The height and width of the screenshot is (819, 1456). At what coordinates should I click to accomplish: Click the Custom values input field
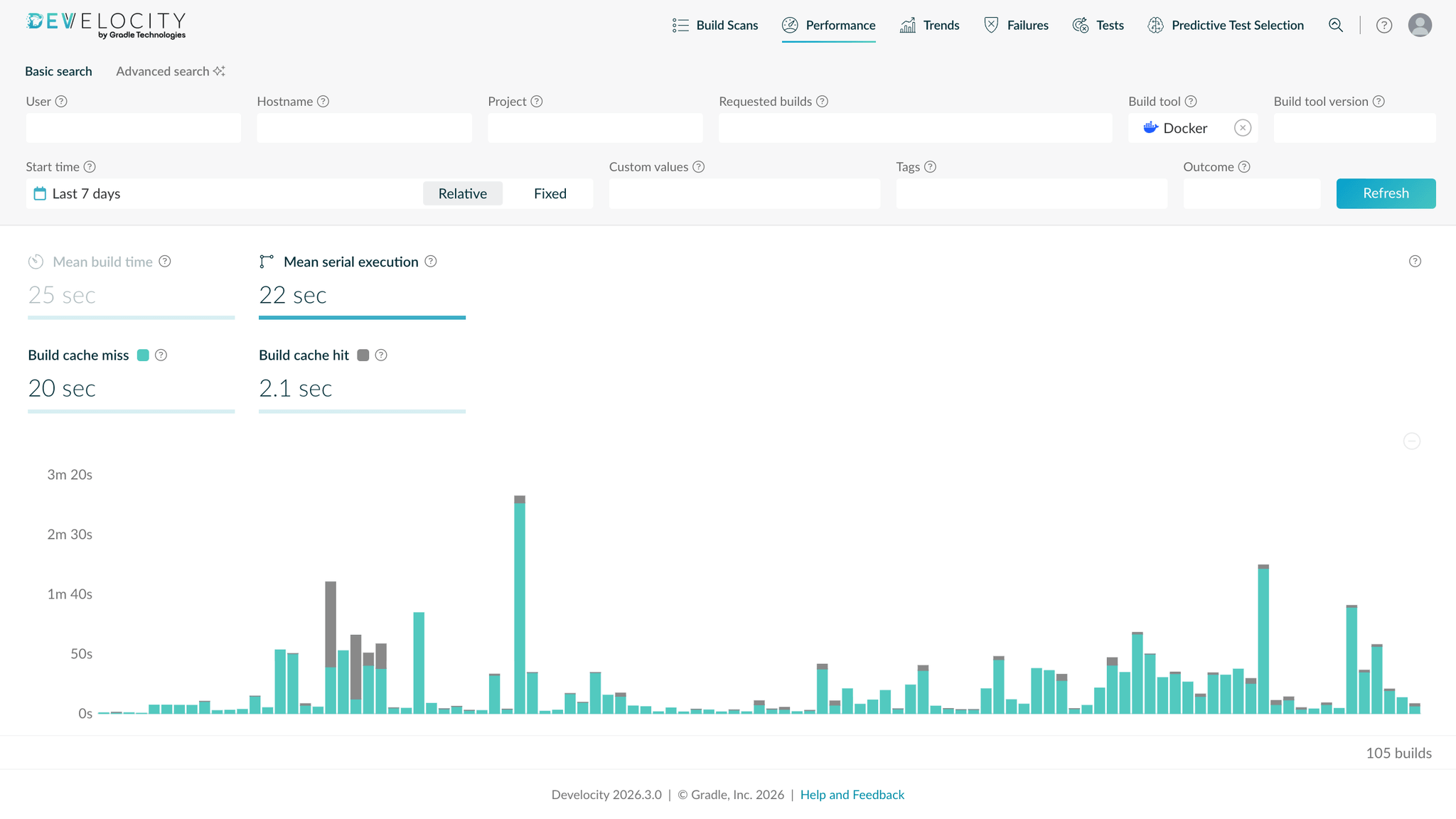click(x=744, y=193)
